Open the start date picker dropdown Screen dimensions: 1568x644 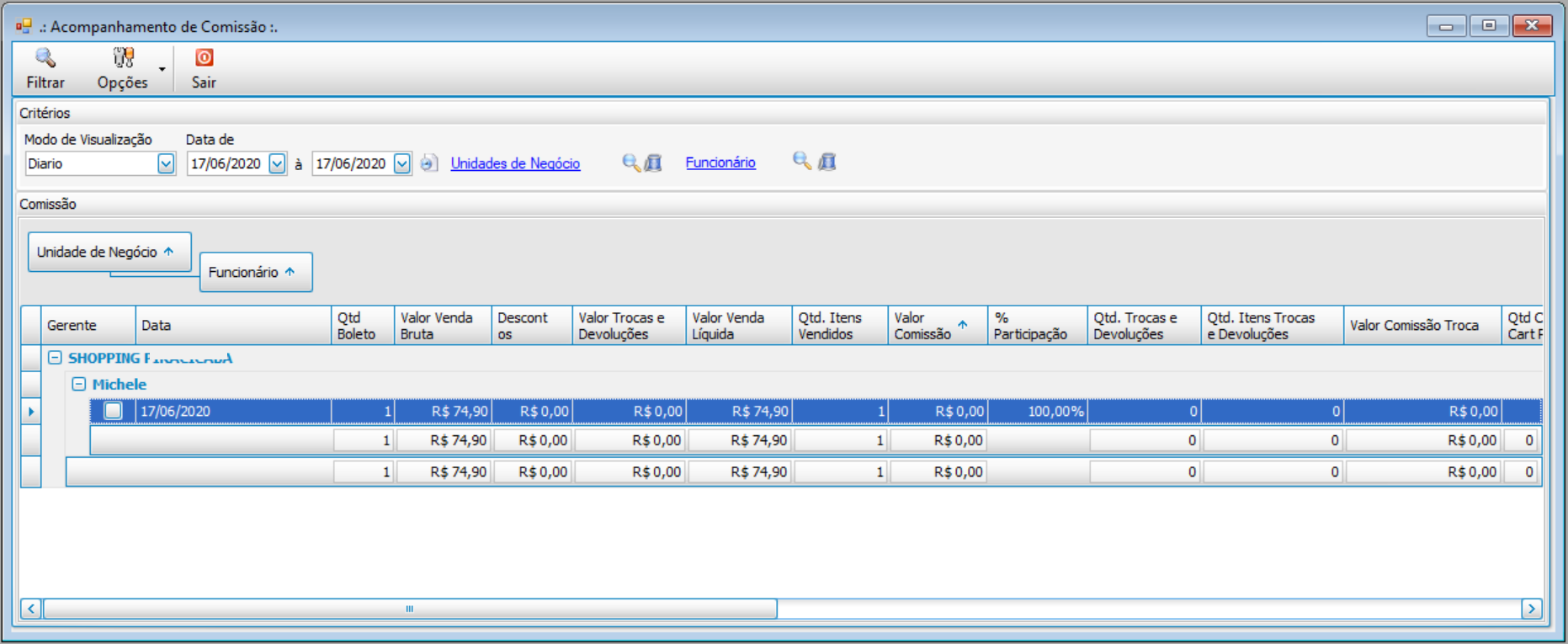pos(277,163)
